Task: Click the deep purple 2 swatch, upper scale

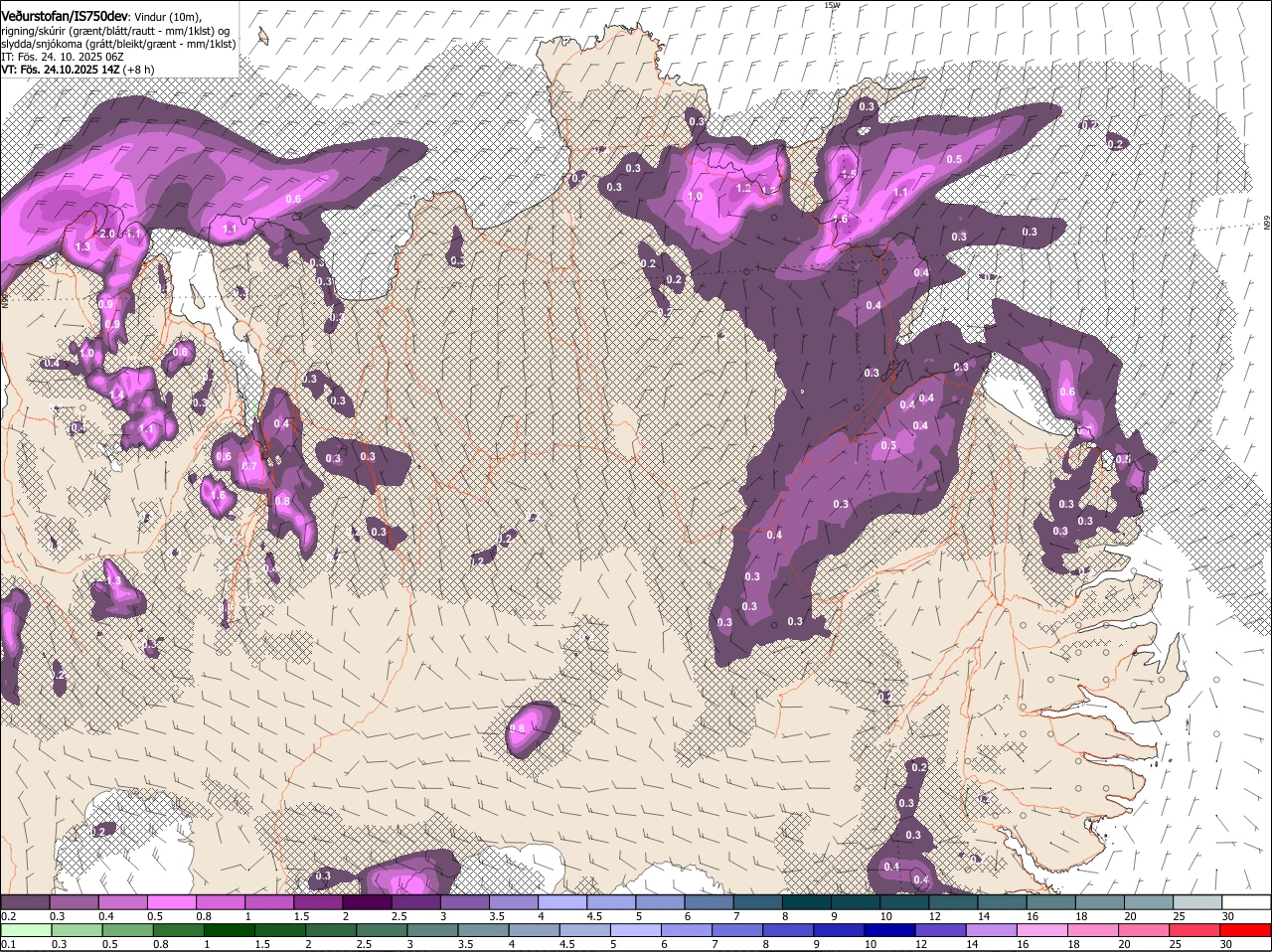Action: (366, 901)
